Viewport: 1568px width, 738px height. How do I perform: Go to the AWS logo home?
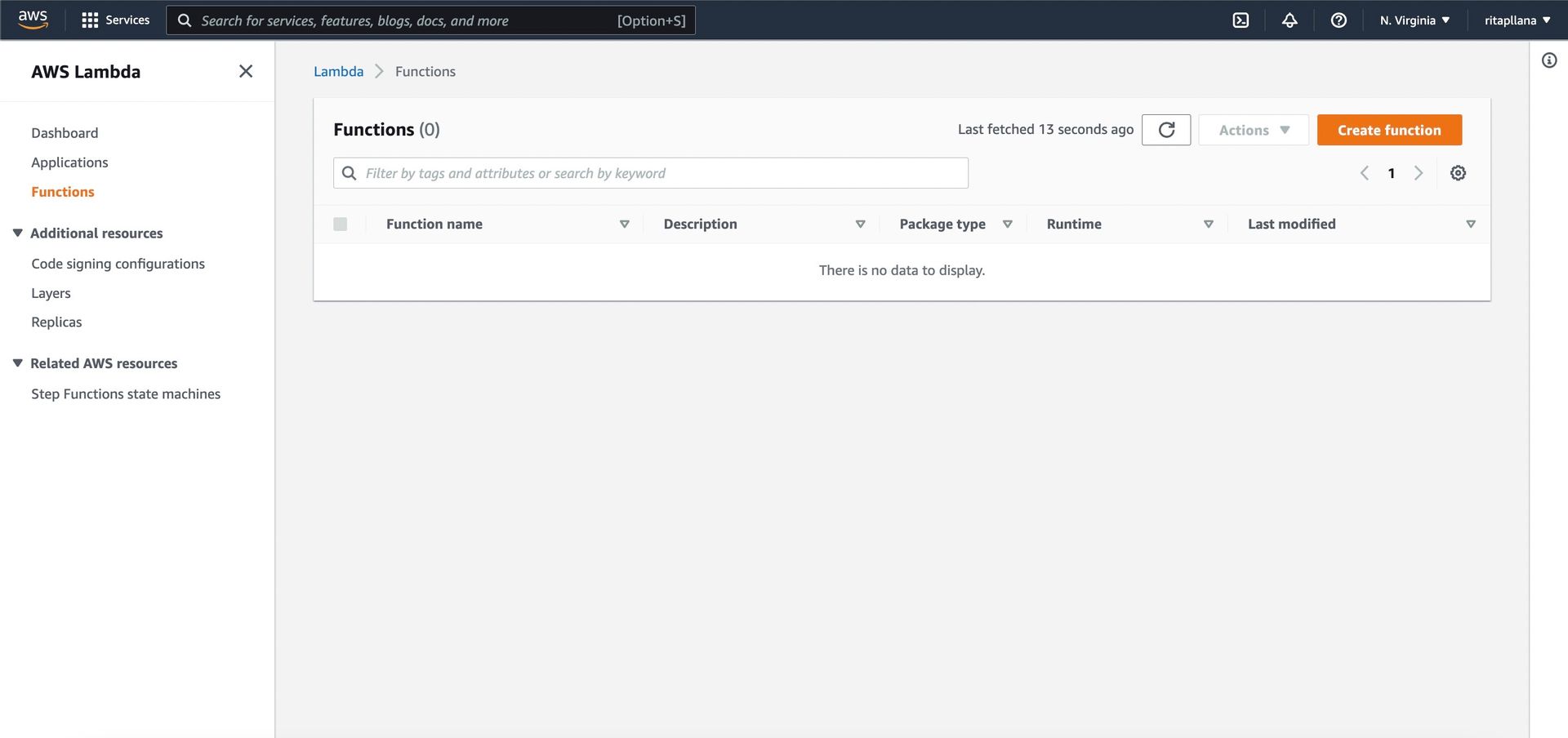coord(33,20)
